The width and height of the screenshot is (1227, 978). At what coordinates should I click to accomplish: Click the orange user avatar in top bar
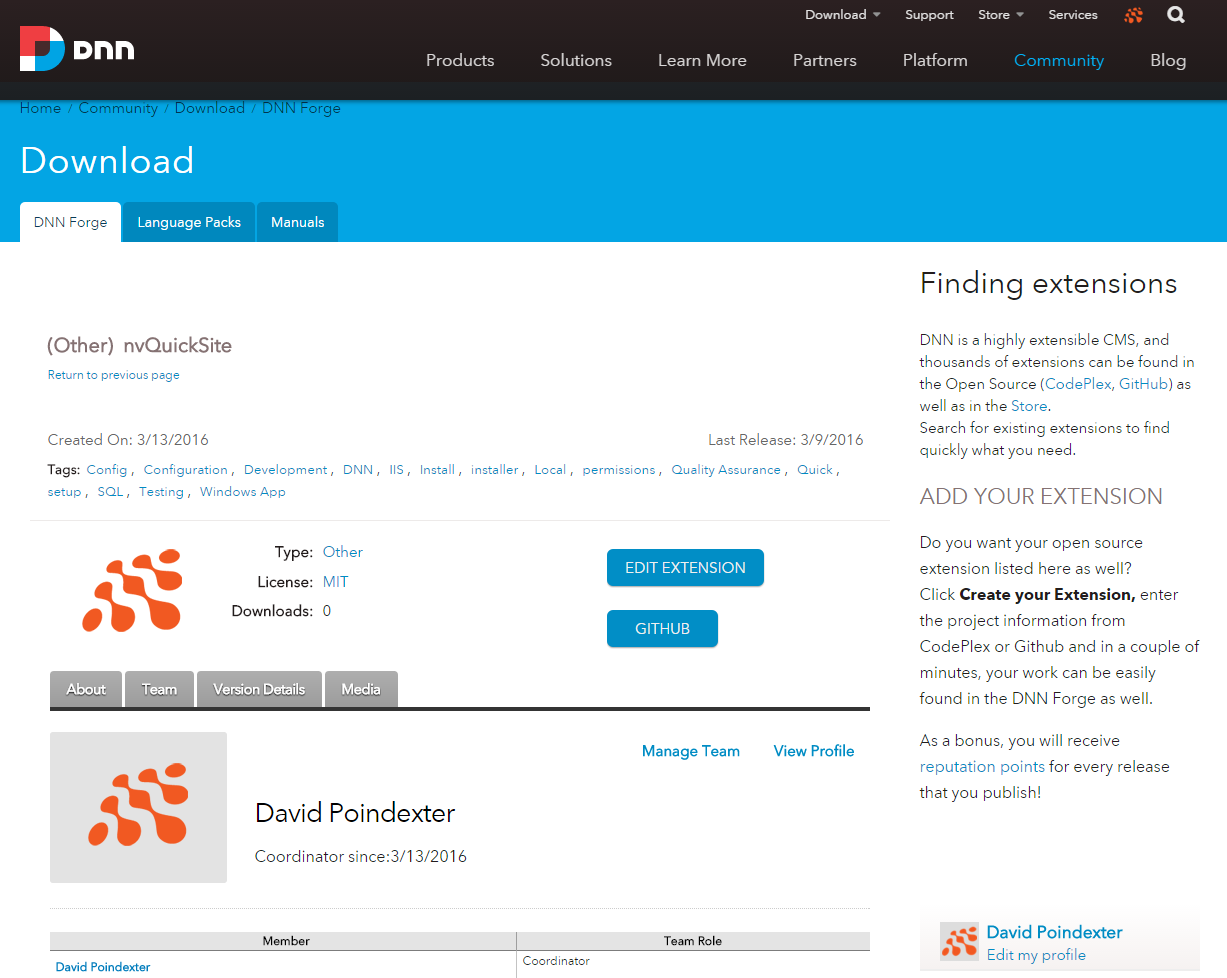[x=1133, y=15]
